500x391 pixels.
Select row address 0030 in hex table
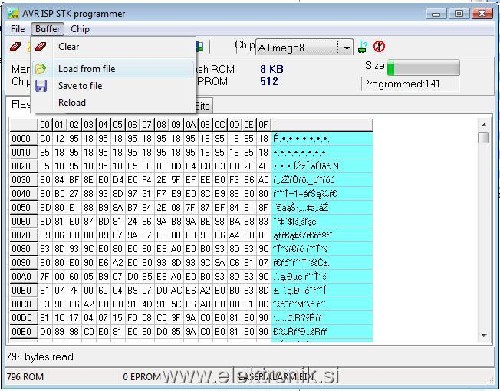tap(23, 180)
